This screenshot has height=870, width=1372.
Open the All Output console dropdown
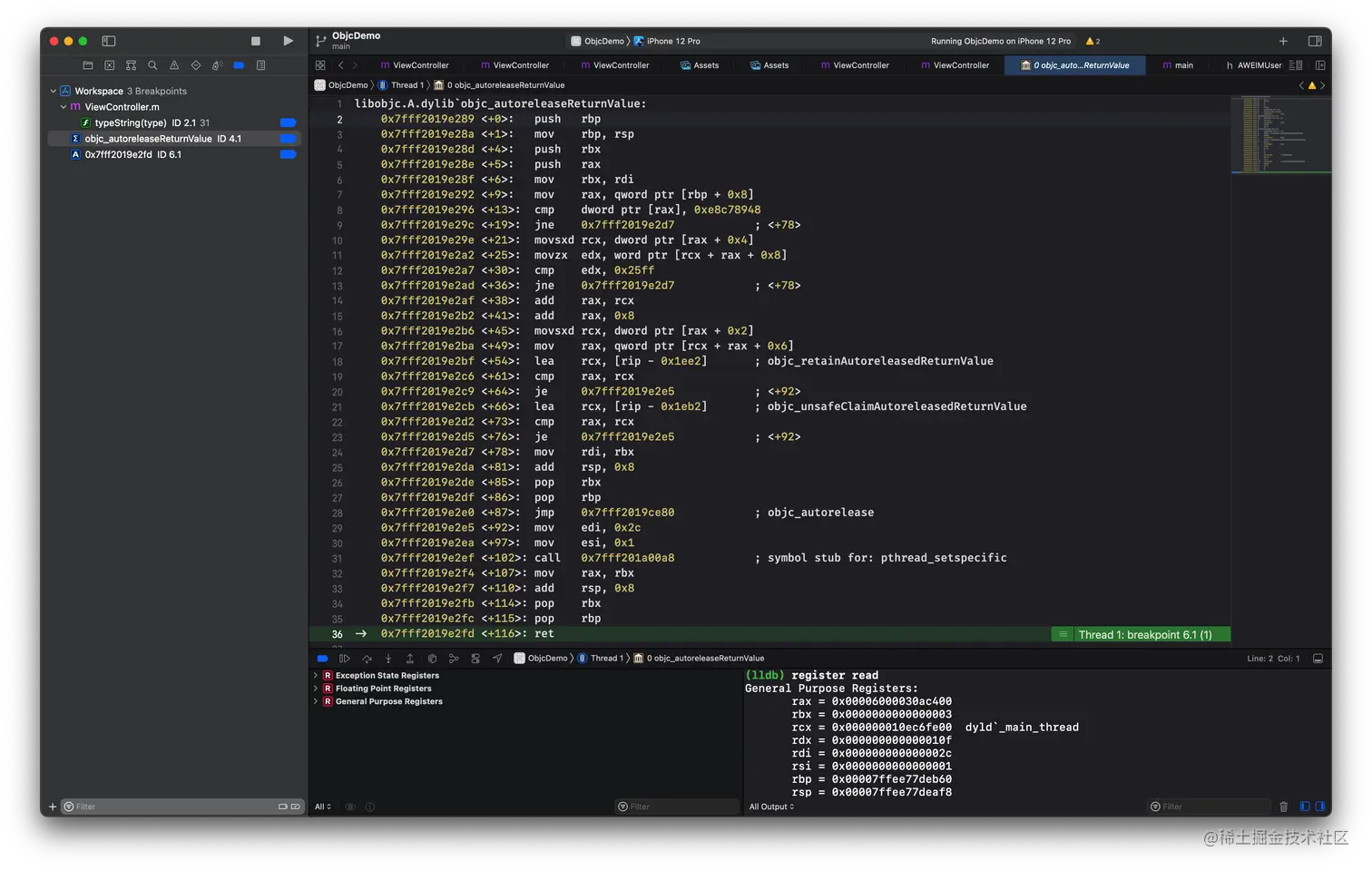771,806
